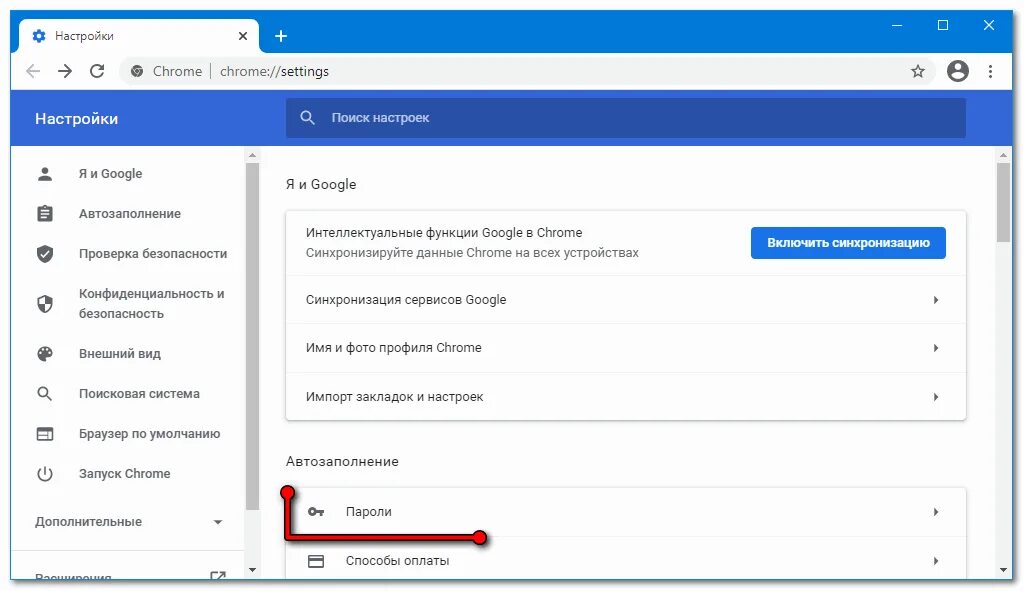Click the search magnifier icon in settings
This screenshot has width=1024, height=591.
point(307,118)
